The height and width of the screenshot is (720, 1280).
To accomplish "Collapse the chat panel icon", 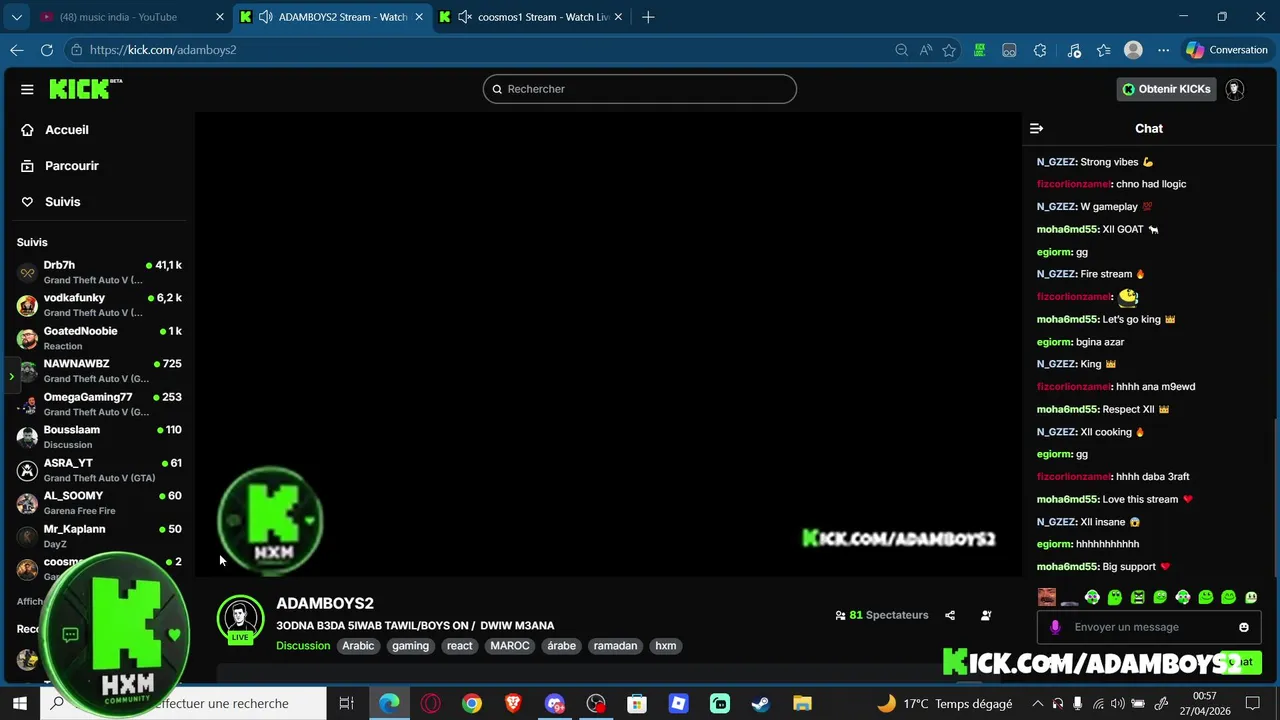I will (1036, 128).
